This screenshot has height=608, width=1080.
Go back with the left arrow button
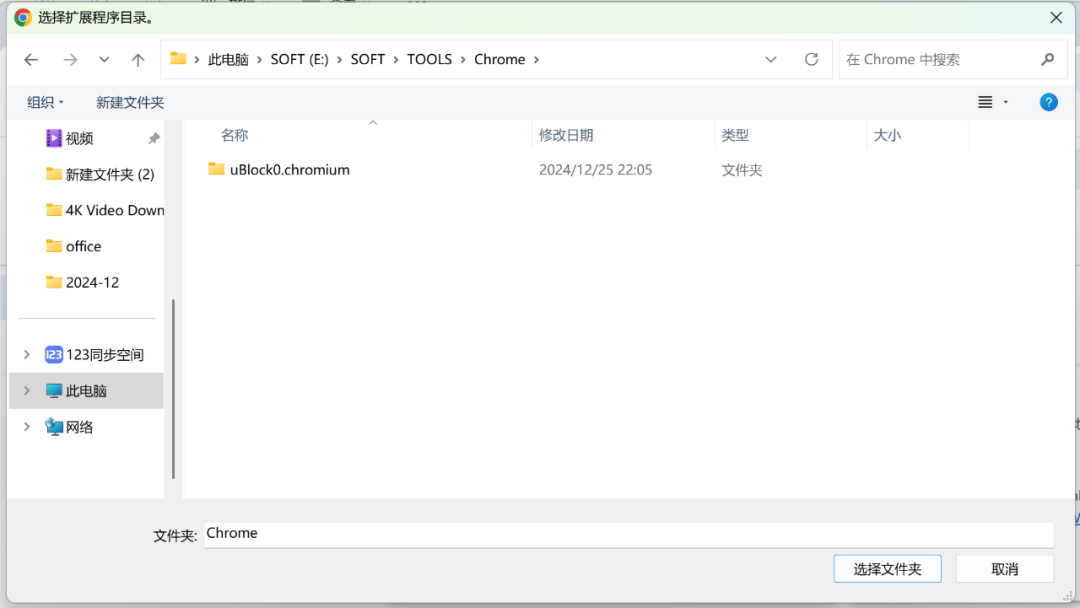31,60
